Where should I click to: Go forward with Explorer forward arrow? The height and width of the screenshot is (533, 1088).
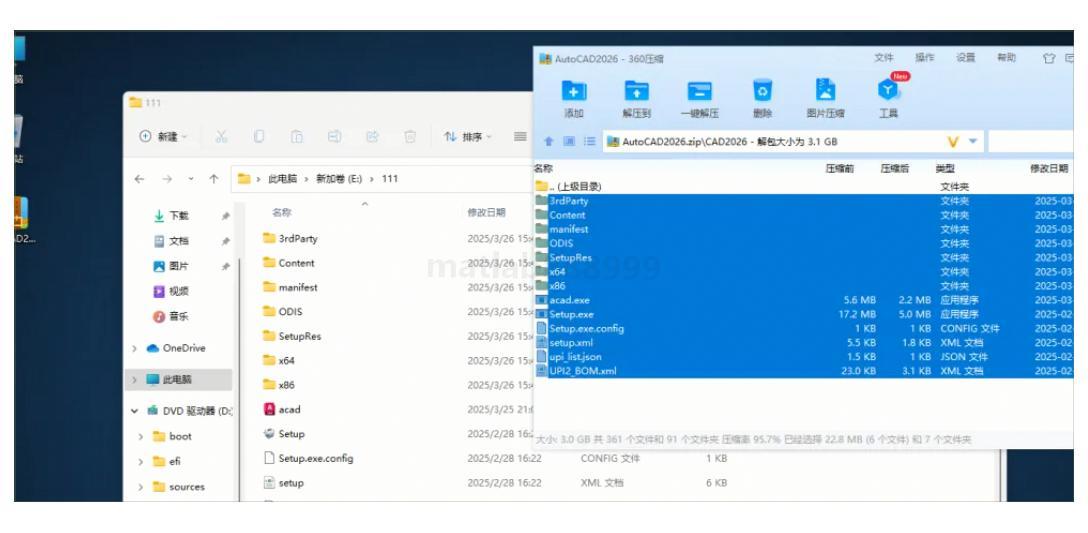(167, 179)
